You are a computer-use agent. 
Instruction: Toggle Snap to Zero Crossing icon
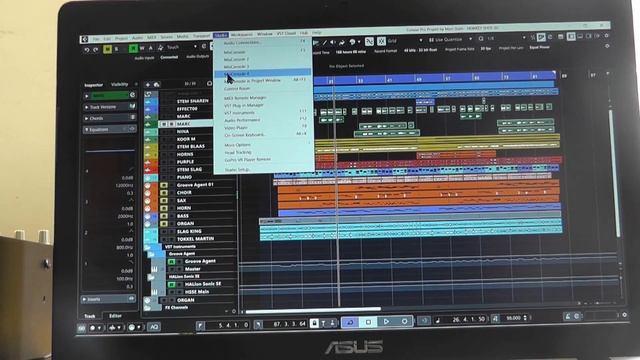click(x=369, y=42)
